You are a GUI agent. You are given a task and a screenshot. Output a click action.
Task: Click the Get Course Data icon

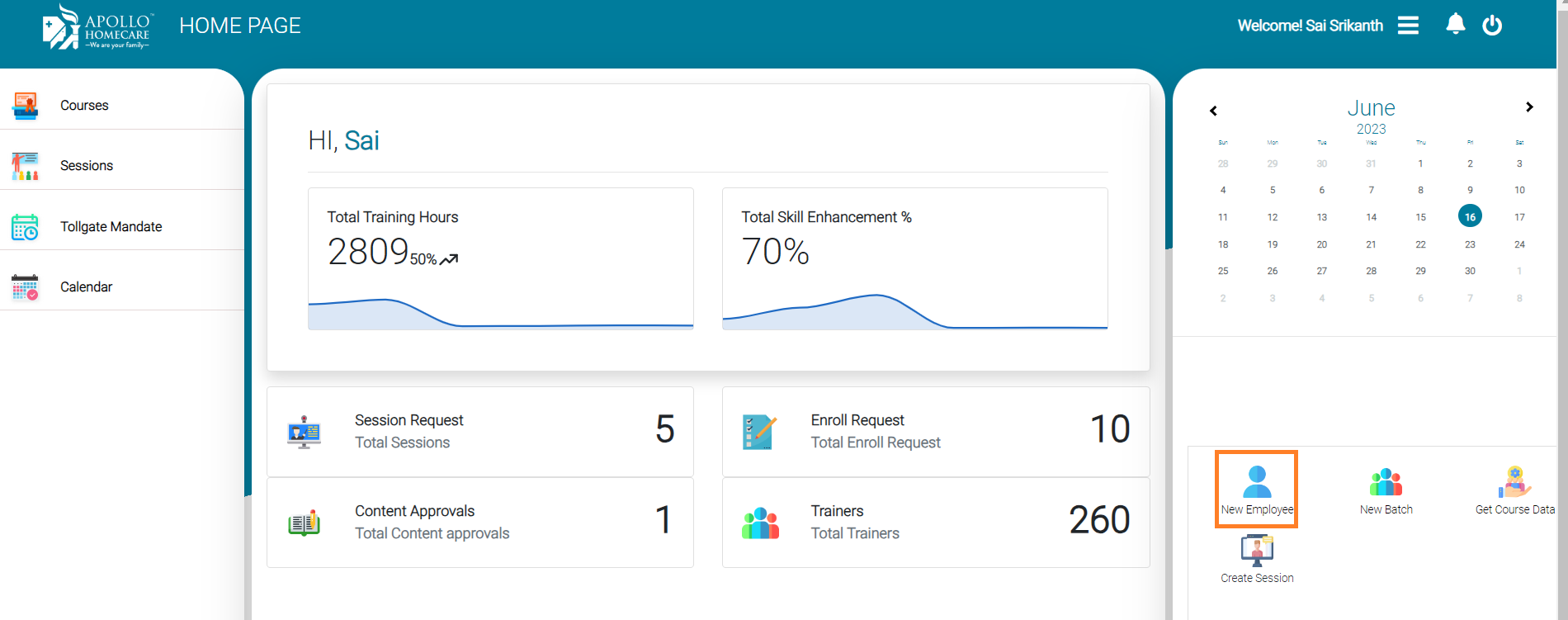click(x=1514, y=481)
